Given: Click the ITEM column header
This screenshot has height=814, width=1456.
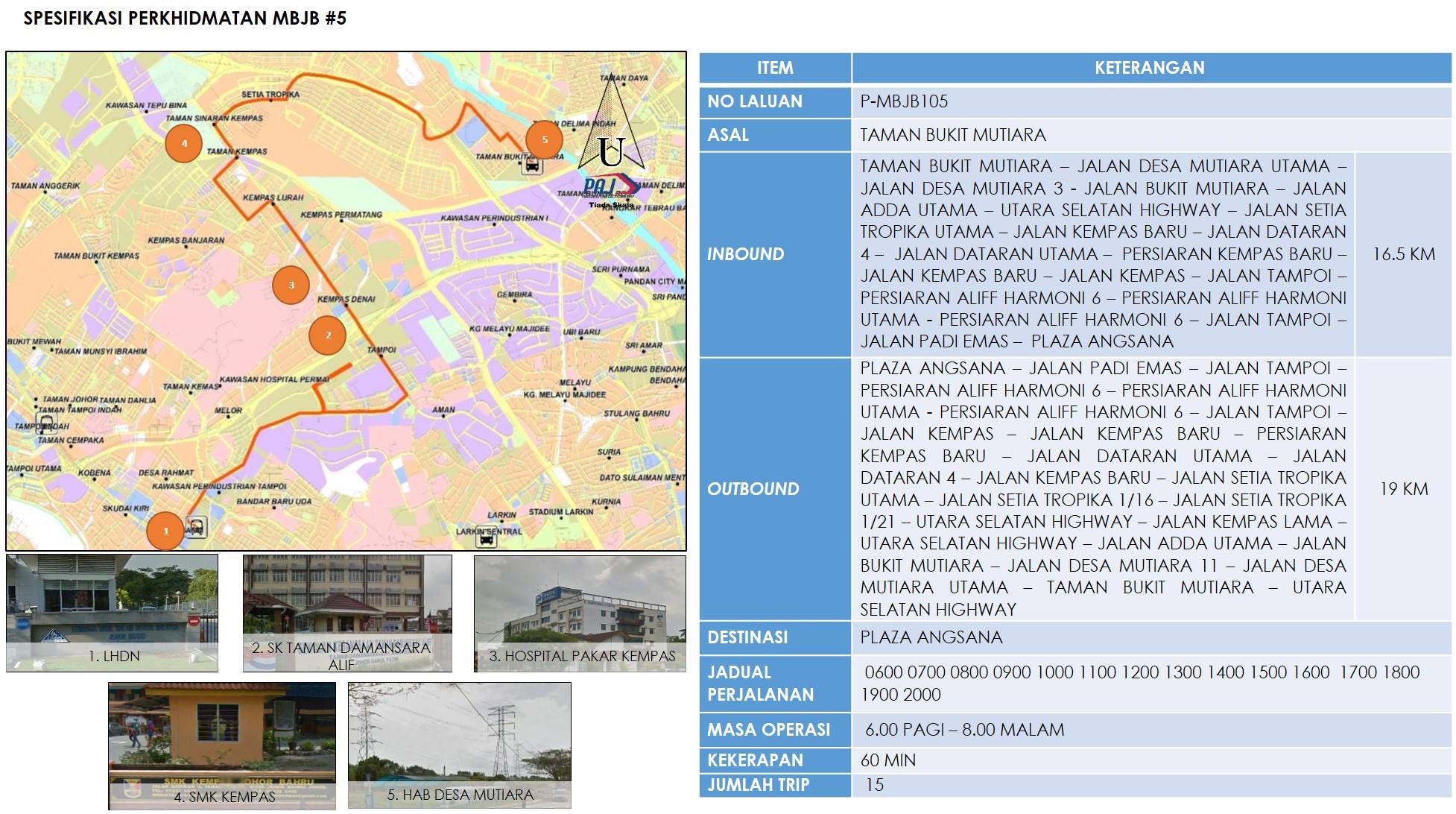Looking at the screenshot, I should tap(775, 68).
